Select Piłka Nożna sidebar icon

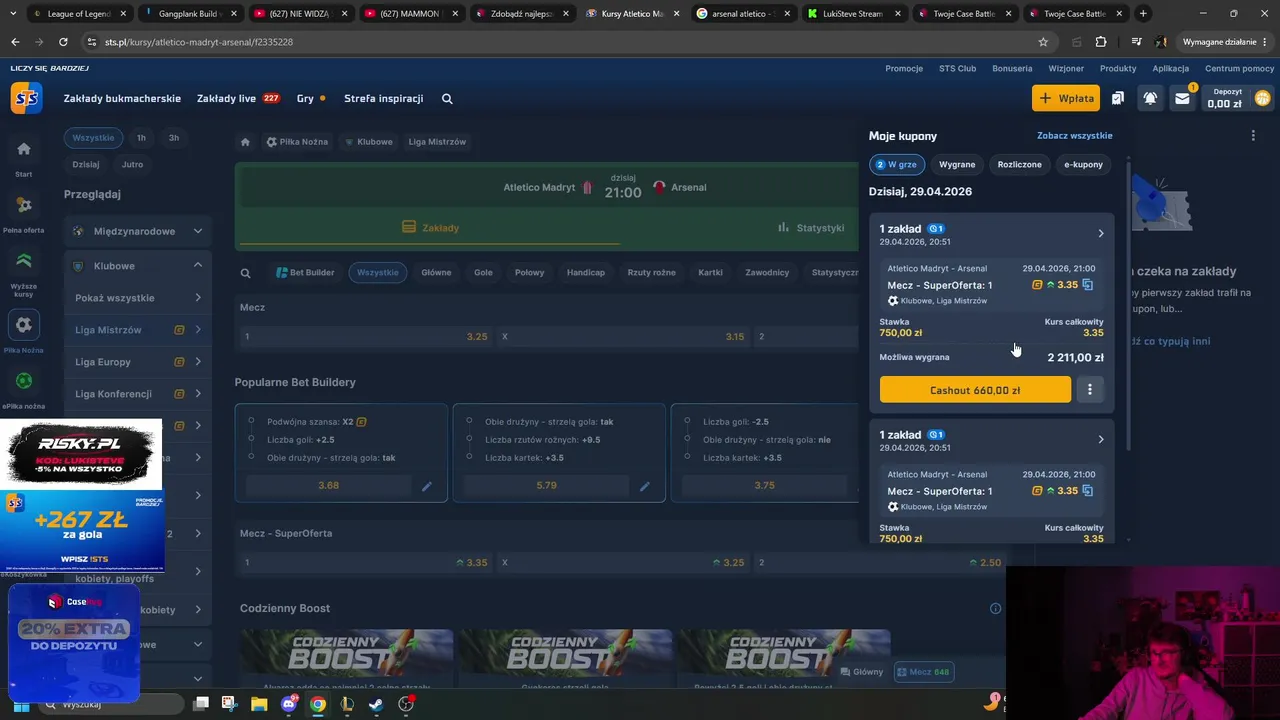24,325
